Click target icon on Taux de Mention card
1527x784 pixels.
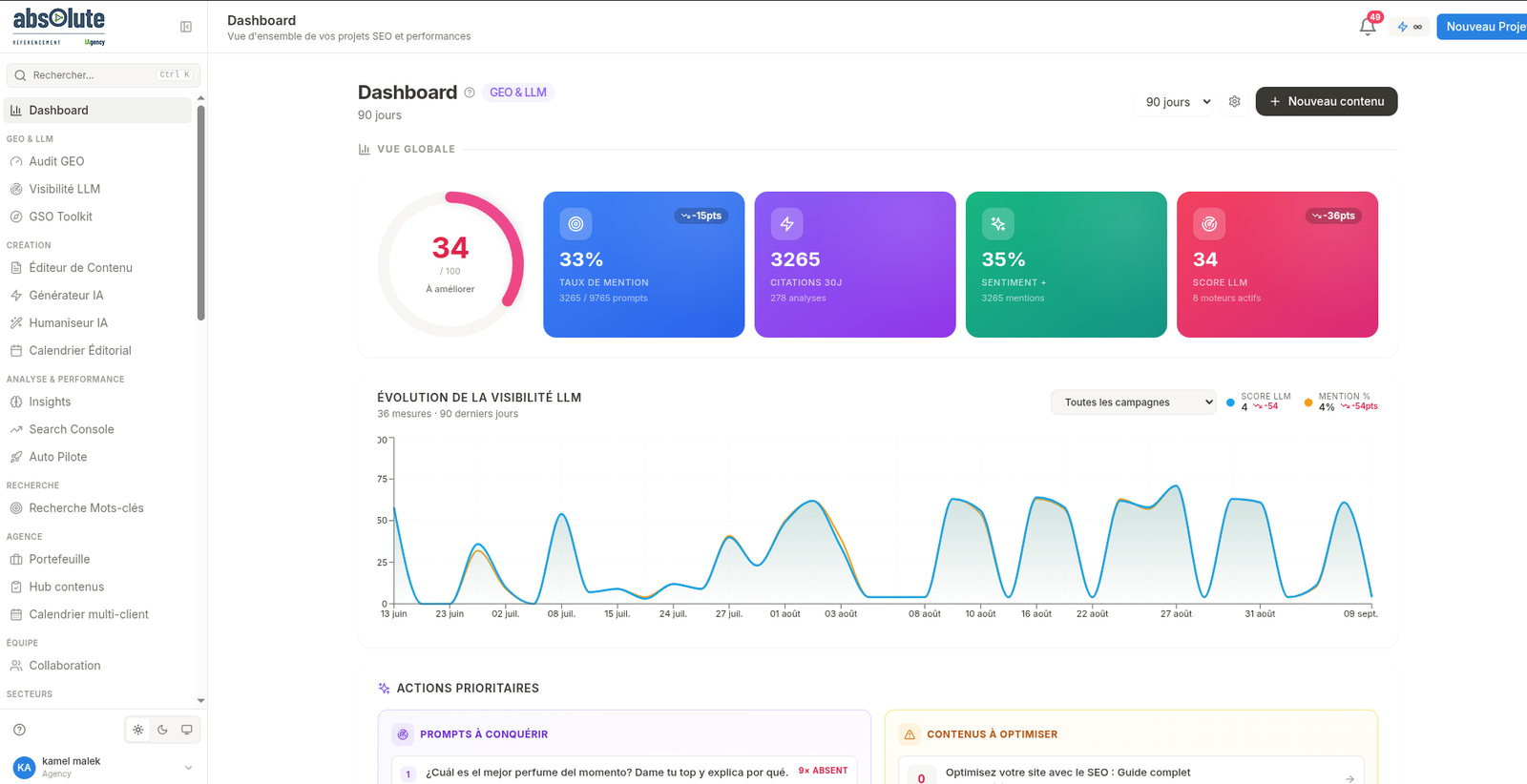(575, 224)
